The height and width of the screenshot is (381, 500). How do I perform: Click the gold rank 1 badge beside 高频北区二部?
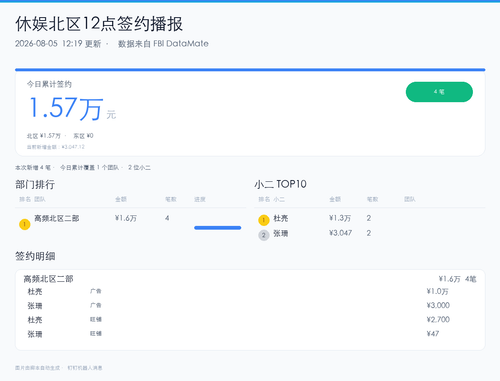pyautogui.click(x=25, y=224)
